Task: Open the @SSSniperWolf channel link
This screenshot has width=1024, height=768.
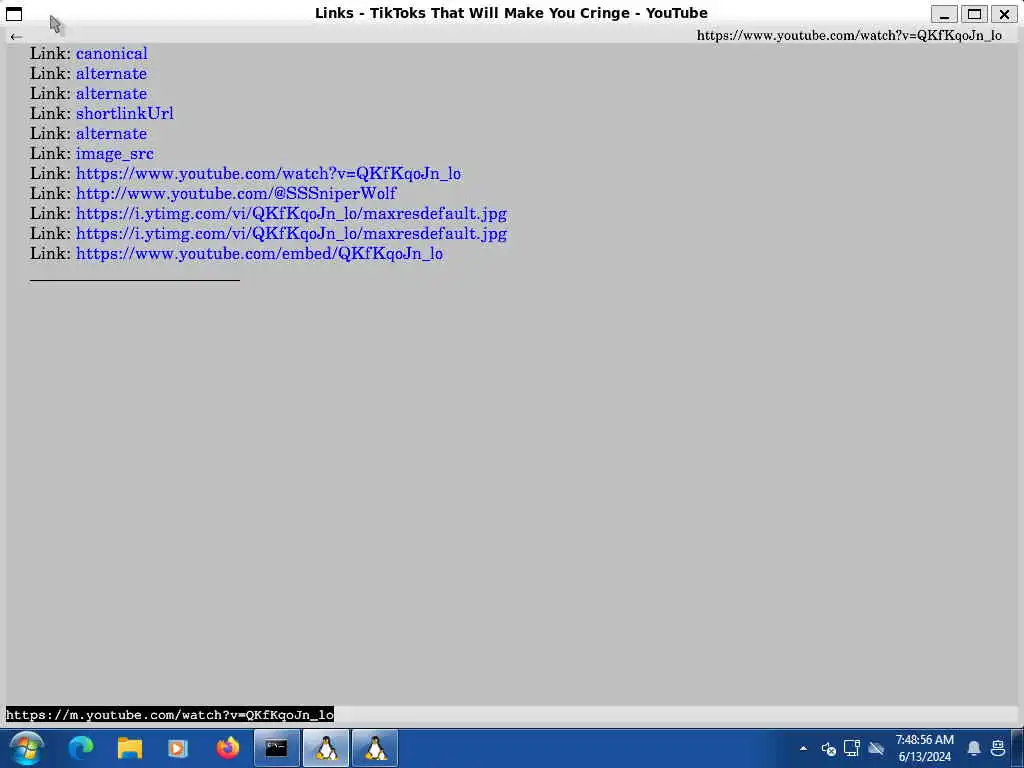Action: tap(236, 194)
